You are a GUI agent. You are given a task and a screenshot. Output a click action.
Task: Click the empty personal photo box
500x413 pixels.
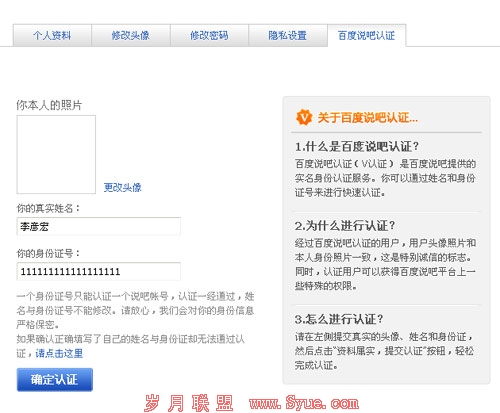pyautogui.click(x=56, y=155)
